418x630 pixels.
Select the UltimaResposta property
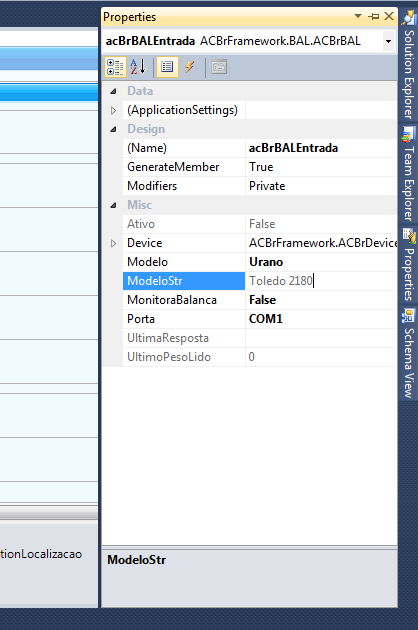pos(184,338)
